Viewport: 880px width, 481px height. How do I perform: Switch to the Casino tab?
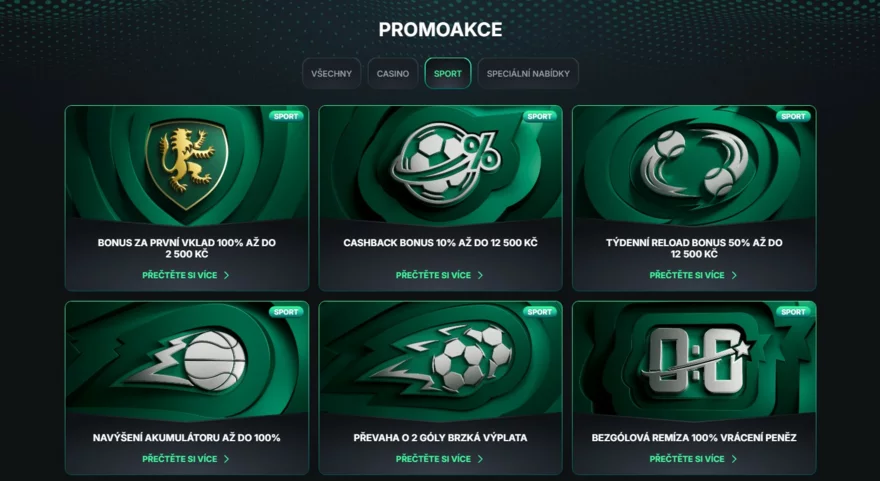click(x=393, y=74)
